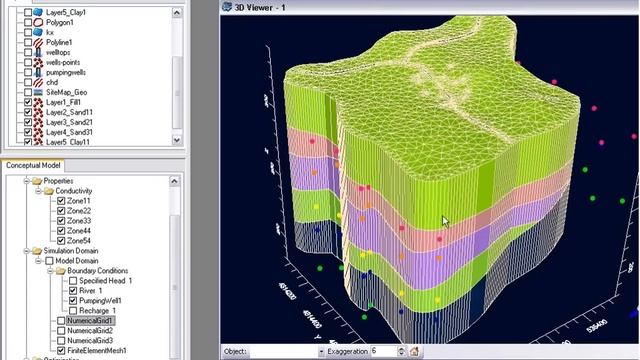The height and width of the screenshot is (360, 640).
Task: Open the Object dropdown list
Action: coord(321,351)
